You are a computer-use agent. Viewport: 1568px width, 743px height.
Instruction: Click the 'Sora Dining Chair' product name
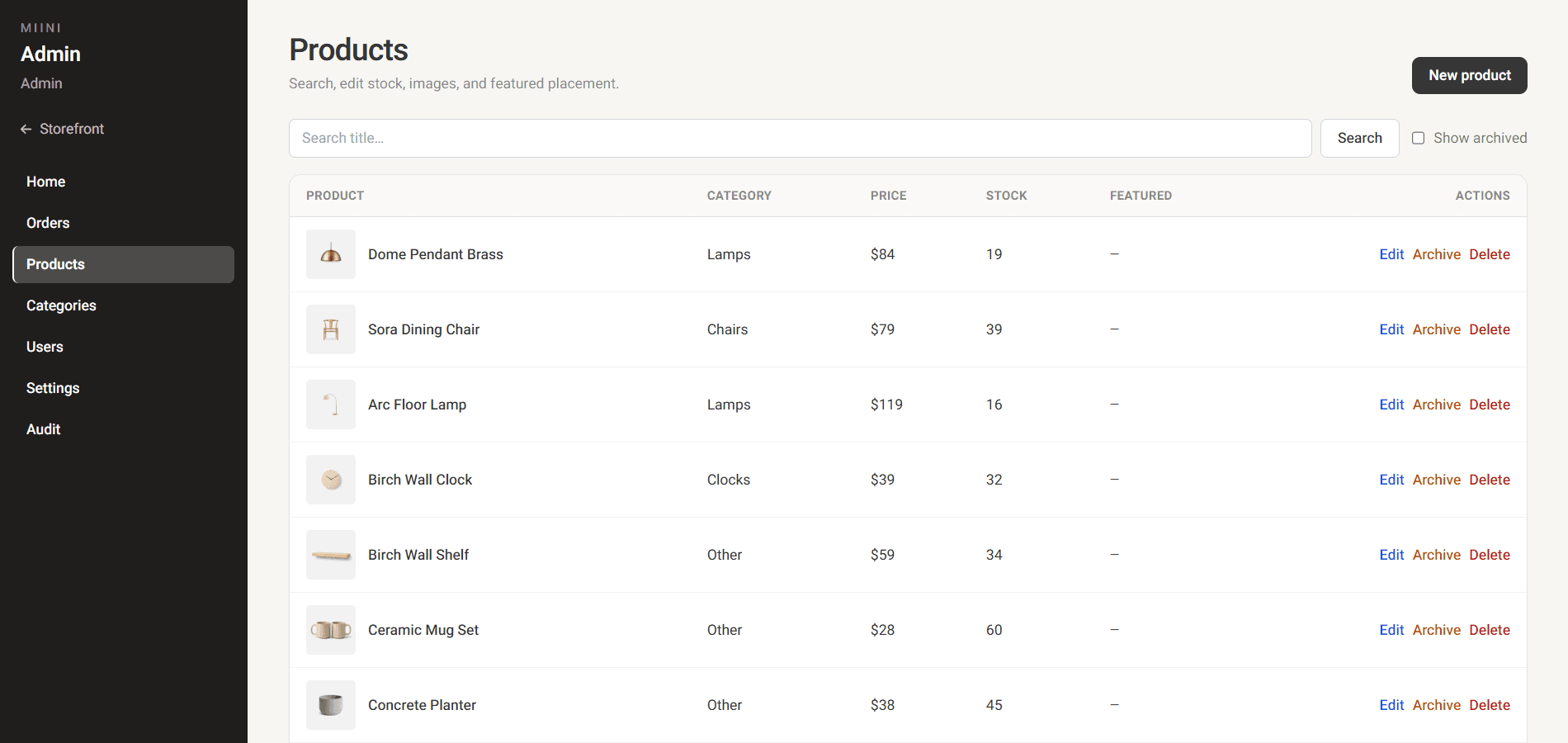423,329
